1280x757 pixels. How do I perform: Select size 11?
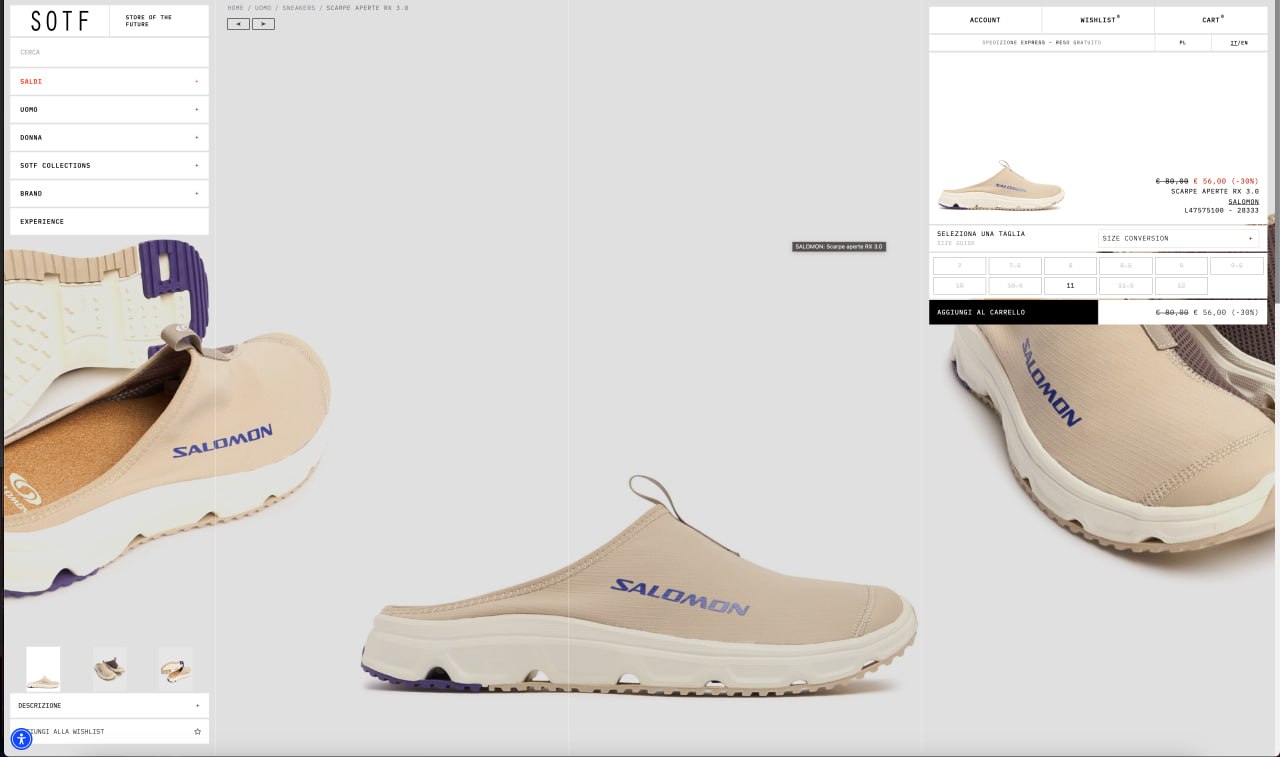coord(1070,286)
